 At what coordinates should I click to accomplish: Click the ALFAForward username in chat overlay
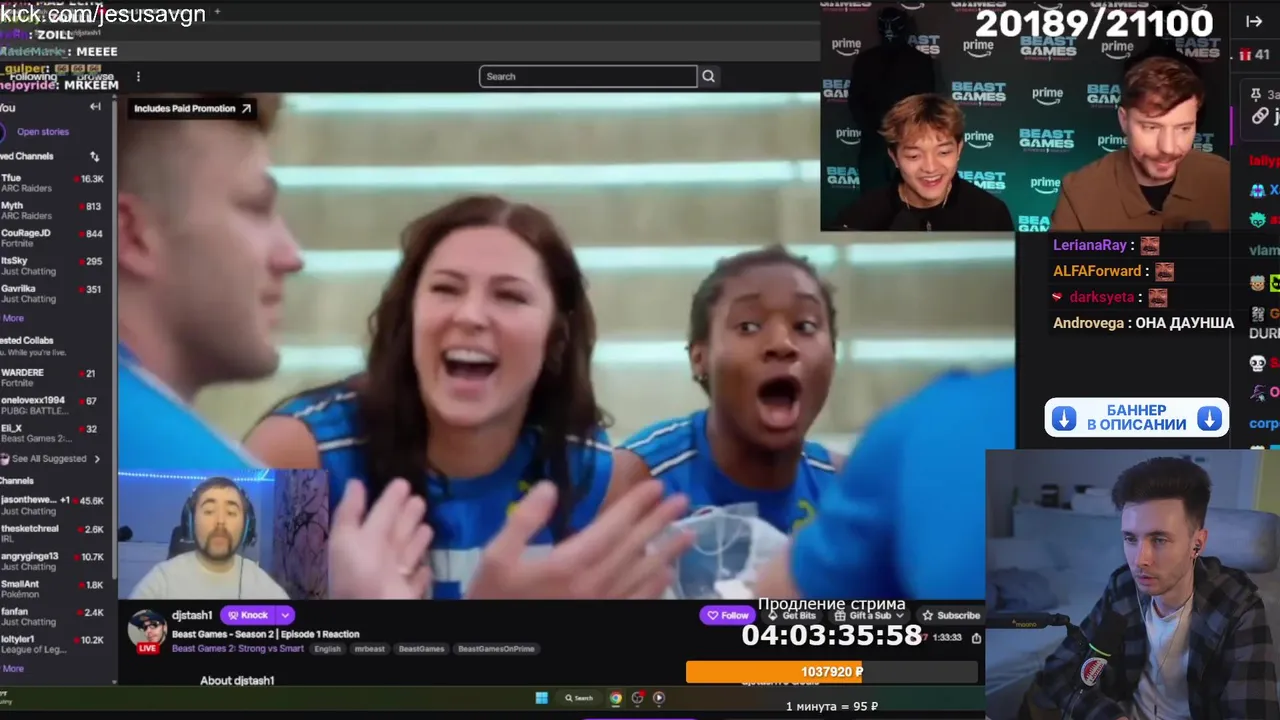(x=1097, y=271)
